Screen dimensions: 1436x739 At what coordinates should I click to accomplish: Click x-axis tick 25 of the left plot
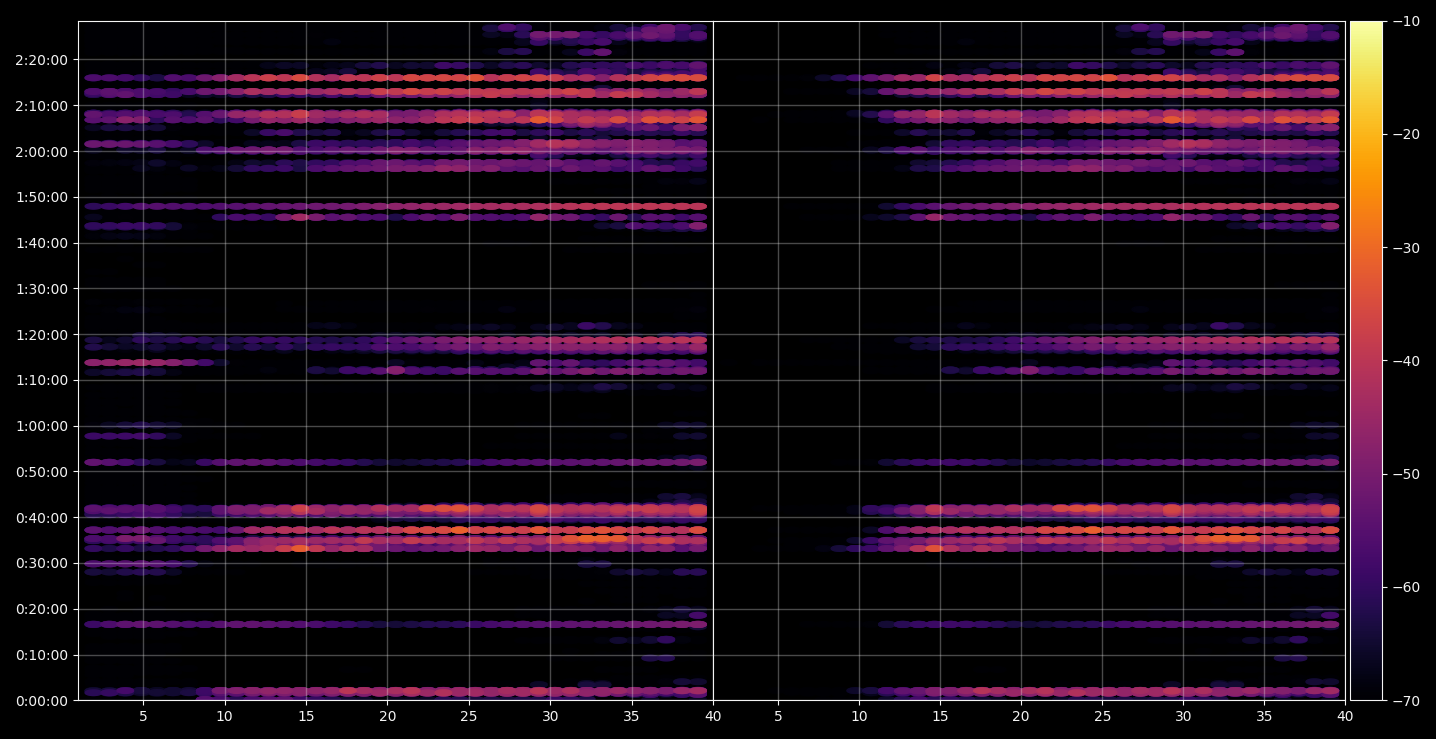[x=469, y=716]
